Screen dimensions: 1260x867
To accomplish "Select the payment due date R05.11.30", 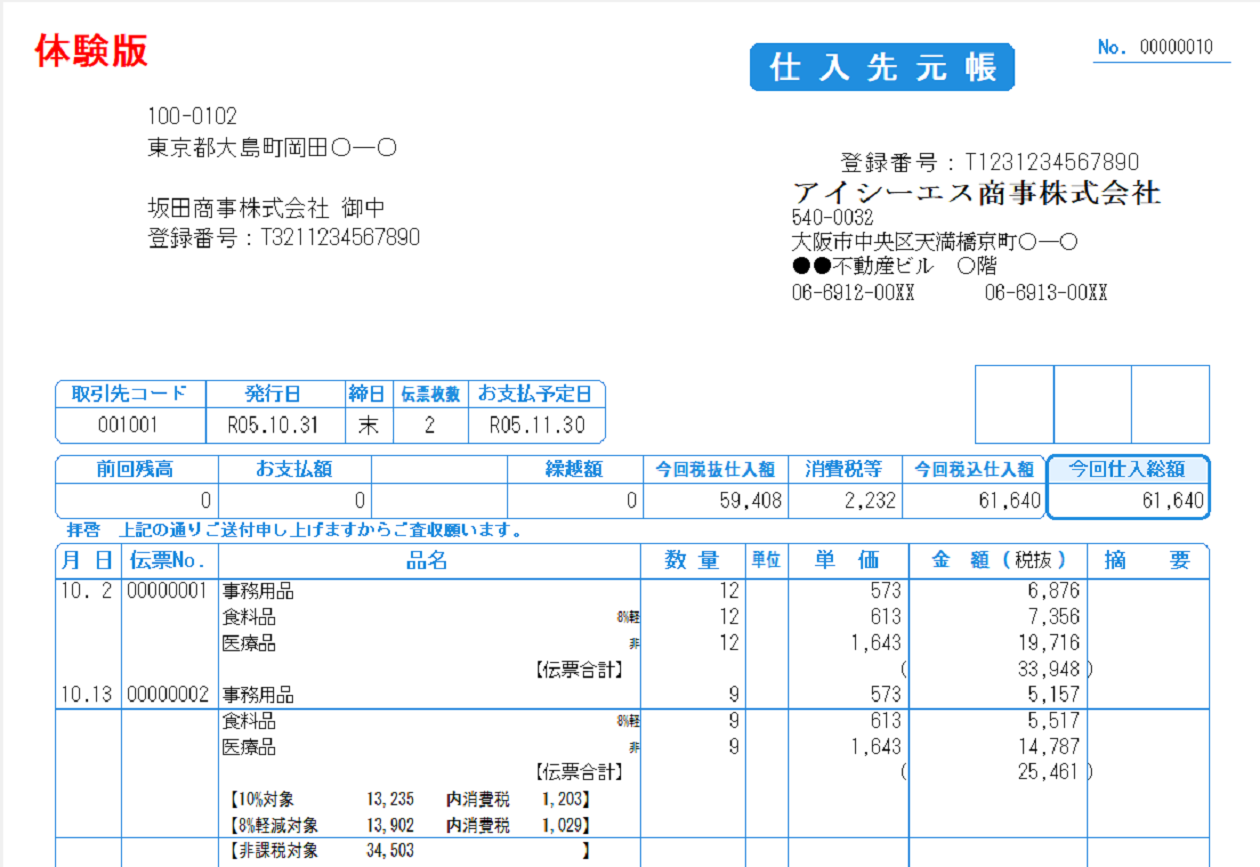I will click(x=537, y=425).
